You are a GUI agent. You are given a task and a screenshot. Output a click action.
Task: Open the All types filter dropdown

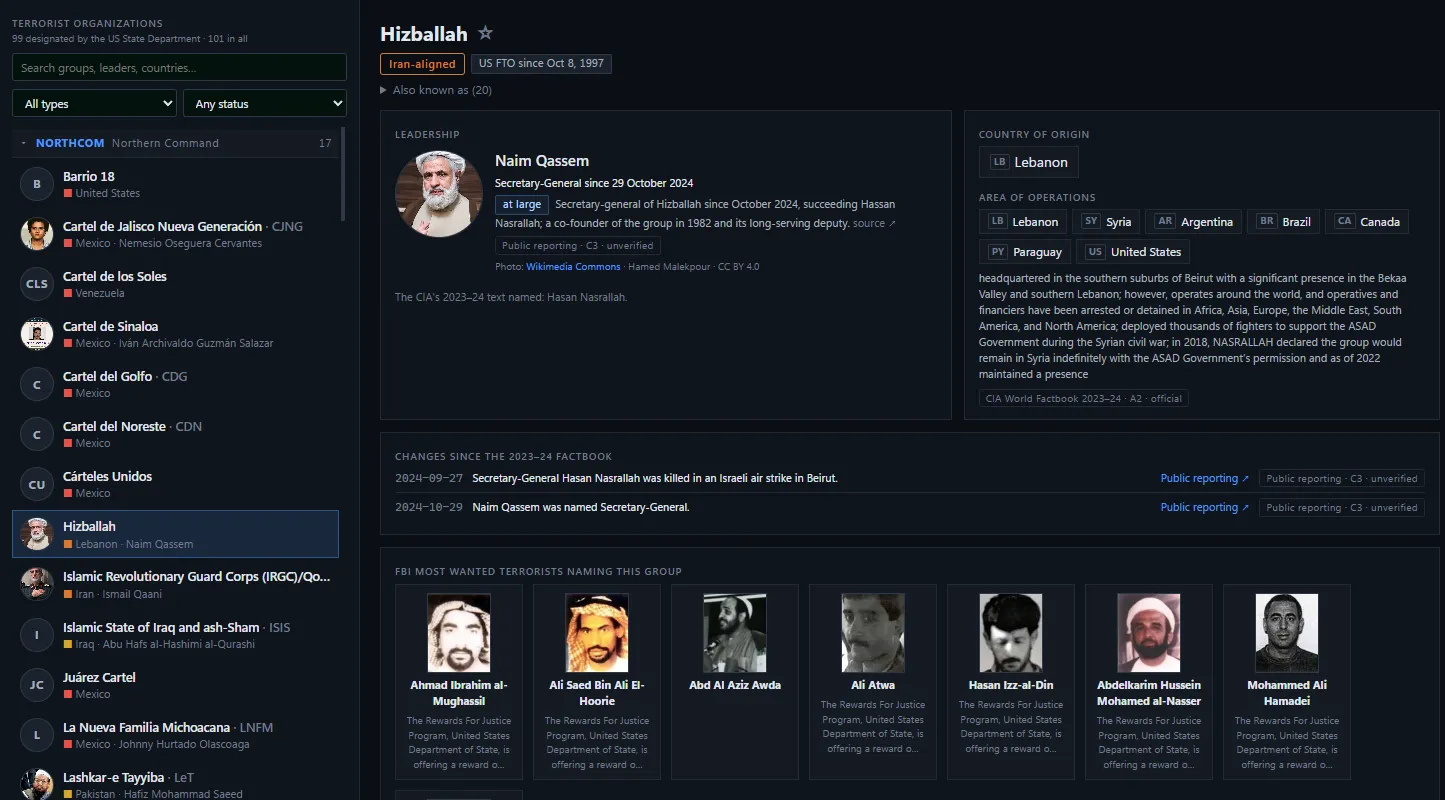(x=94, y=103)
